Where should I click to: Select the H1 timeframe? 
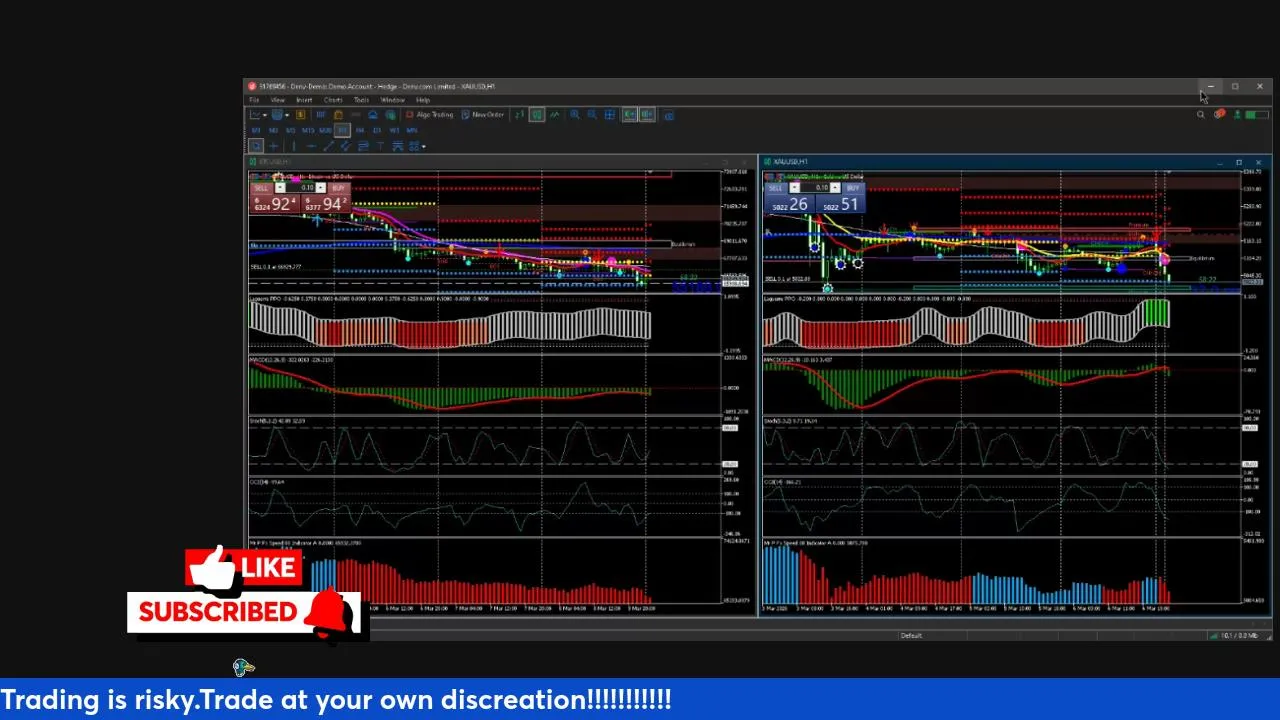pyautogui.click(x=342, y=130)
